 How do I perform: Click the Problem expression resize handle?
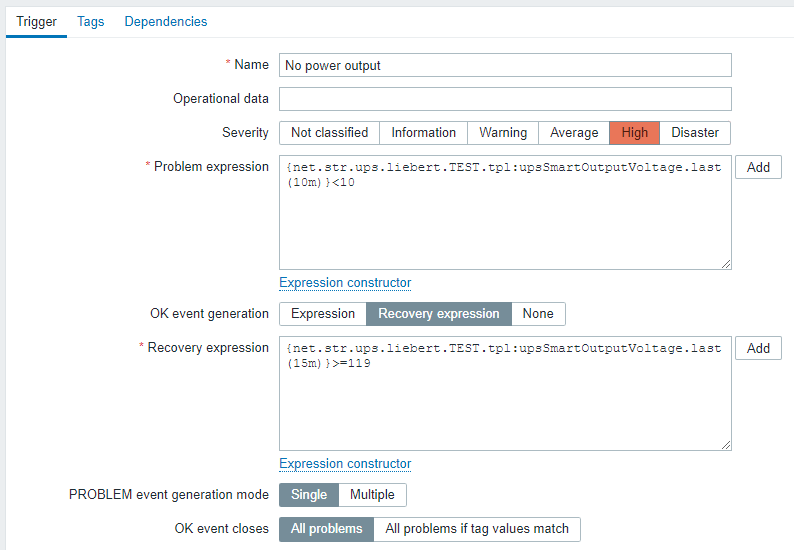(x=726, y=264)
